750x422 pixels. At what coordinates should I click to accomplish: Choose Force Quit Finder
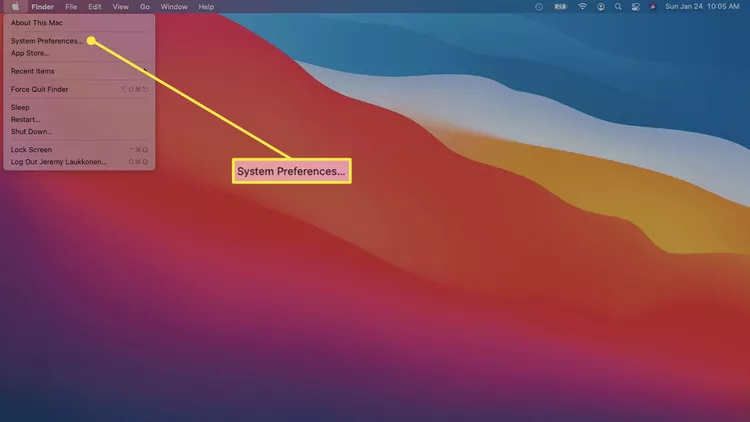[x=79, y=89]
